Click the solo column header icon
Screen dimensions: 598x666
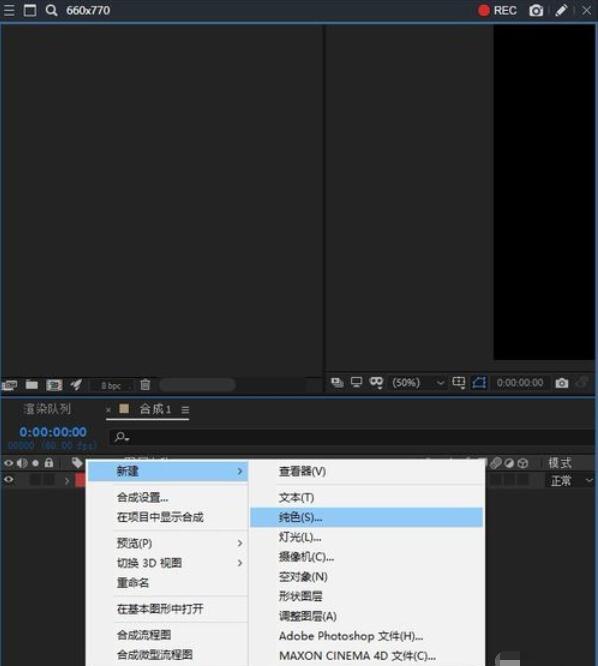click(36, 463)
